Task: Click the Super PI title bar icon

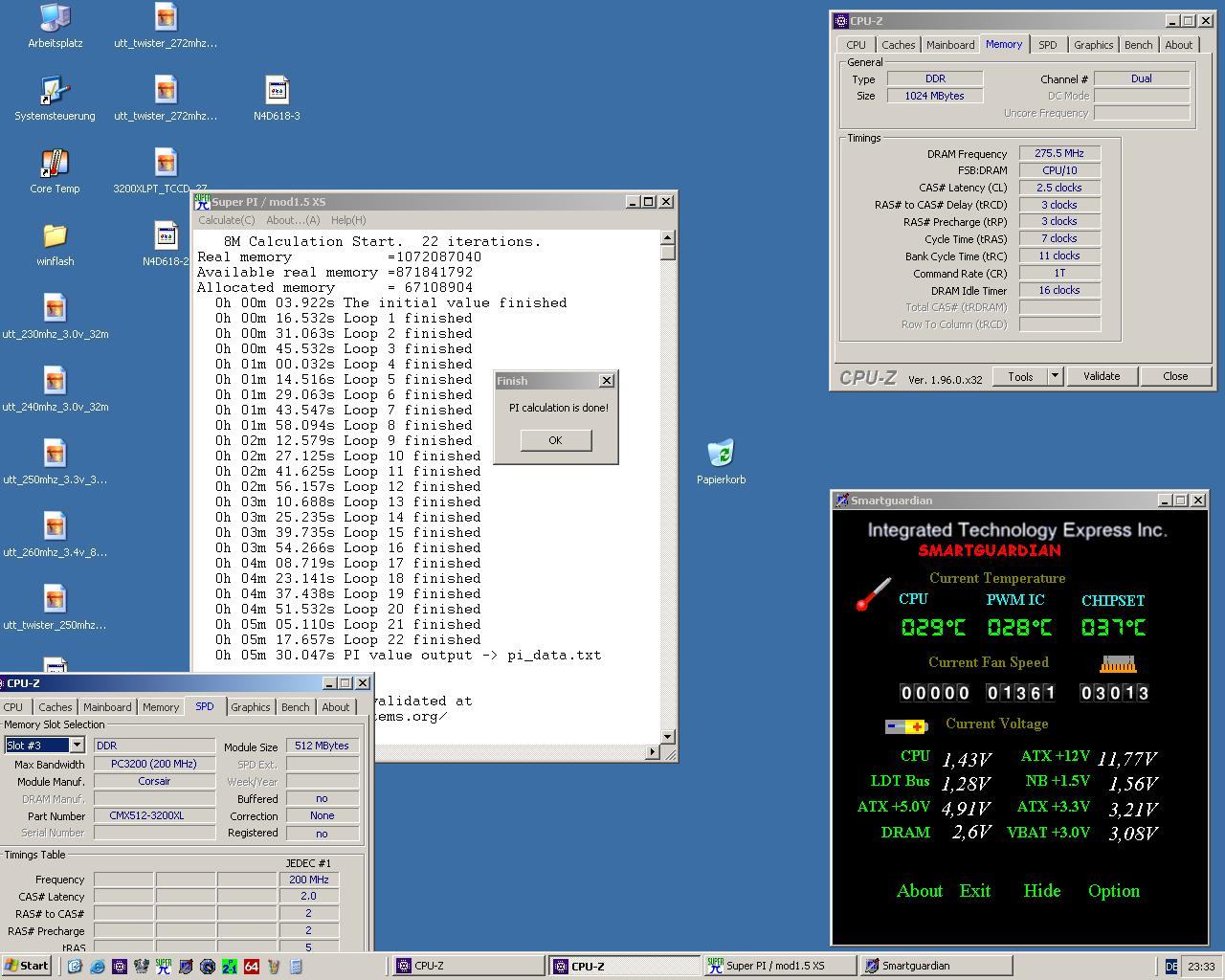Action: click(202, 202)
